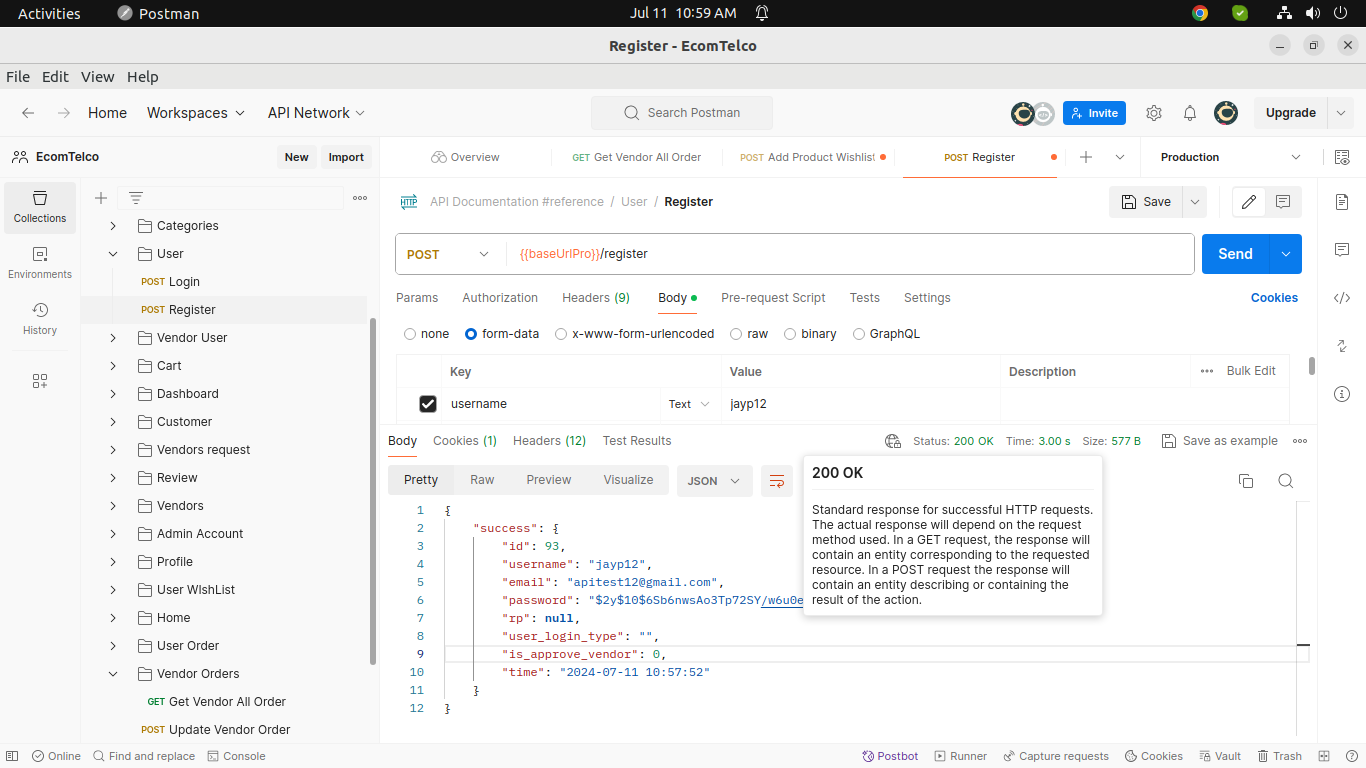Toggle the two-pane layout icon in status bar
The height and width of the screenshot is (768, 1366).
tap(1324, 756)
